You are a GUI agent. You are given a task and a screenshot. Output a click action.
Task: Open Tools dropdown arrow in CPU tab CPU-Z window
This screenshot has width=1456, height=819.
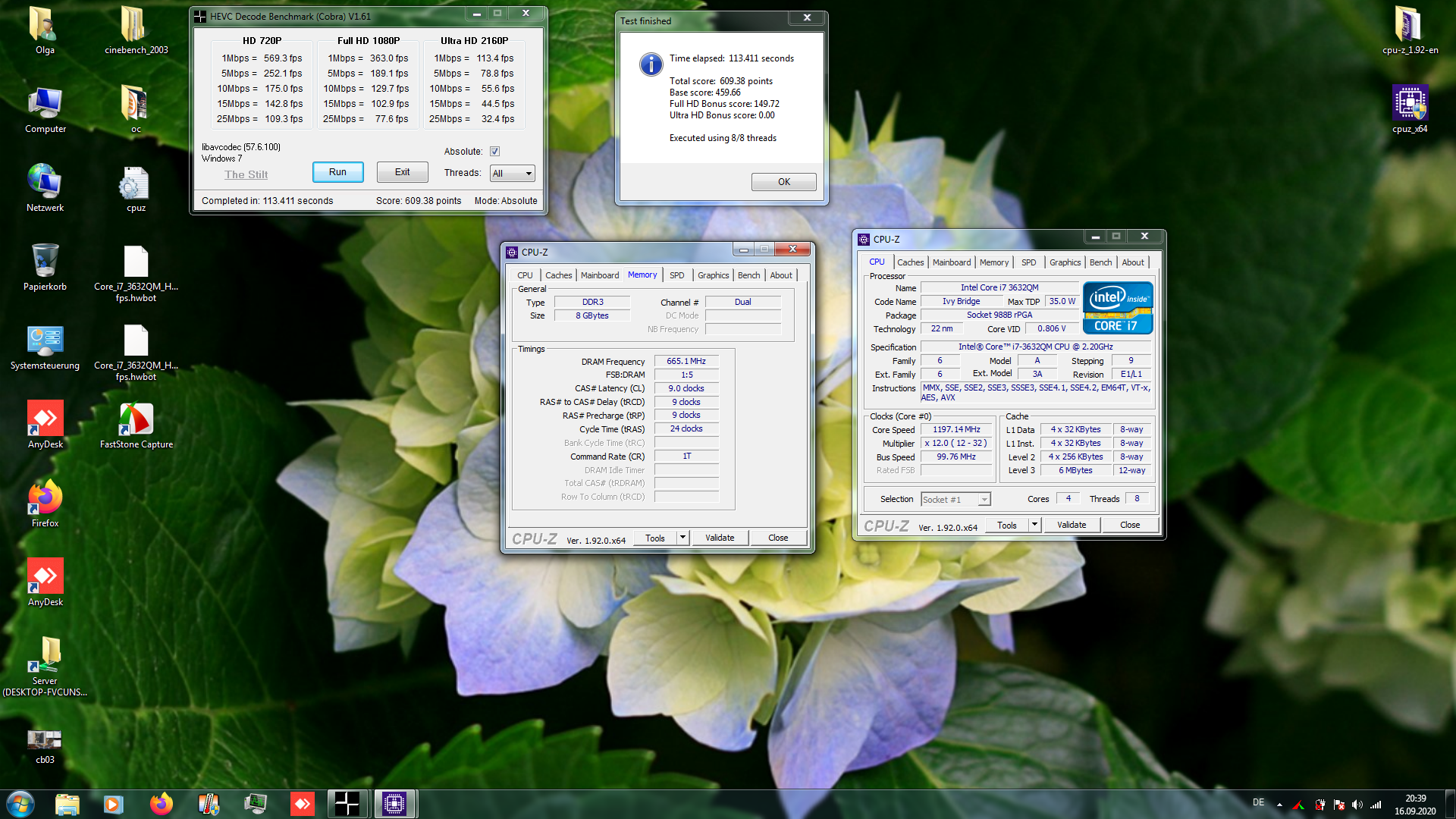[1034, 525]
